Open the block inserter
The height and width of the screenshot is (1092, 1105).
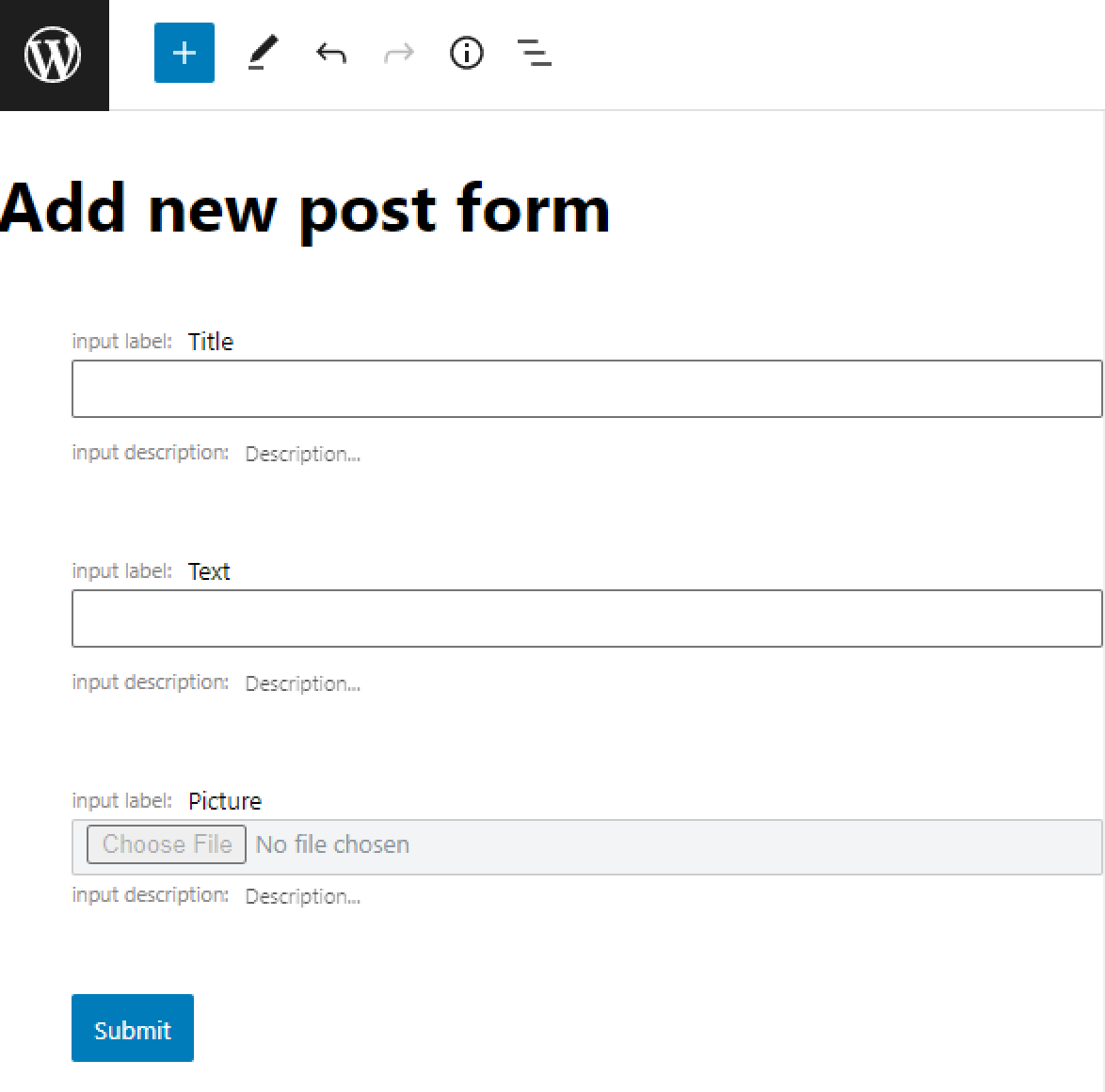pyautogui.click(x=184, y=54)
